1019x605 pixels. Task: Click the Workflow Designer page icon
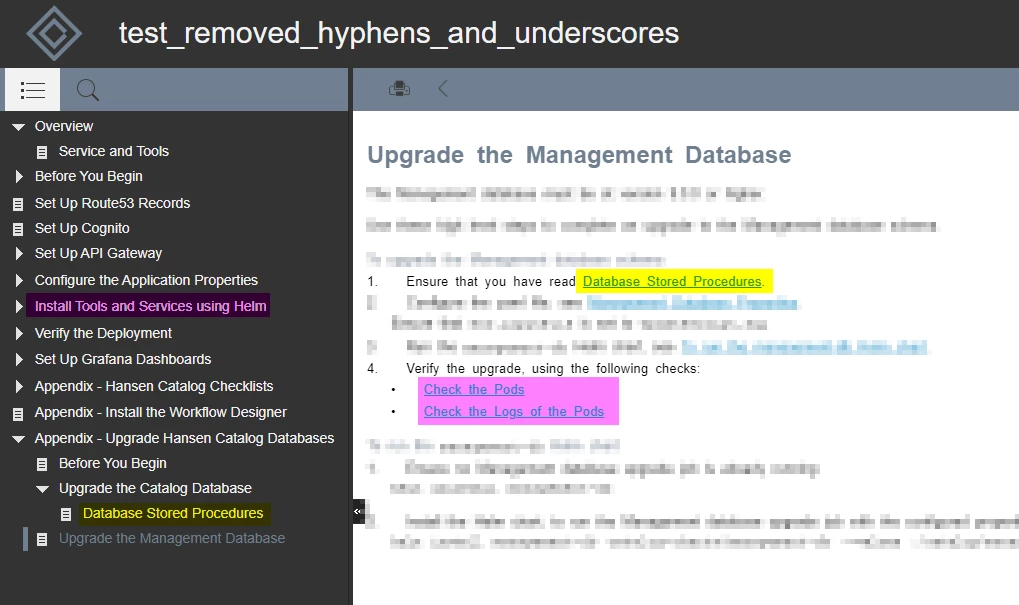[18, 413]
